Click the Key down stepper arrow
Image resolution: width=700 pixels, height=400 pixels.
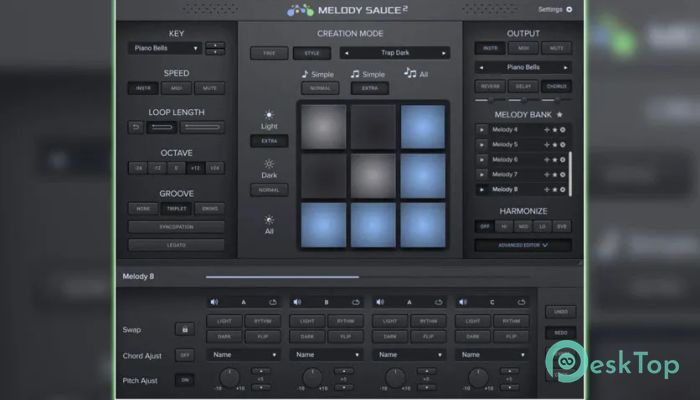click(x=215, y=52)
